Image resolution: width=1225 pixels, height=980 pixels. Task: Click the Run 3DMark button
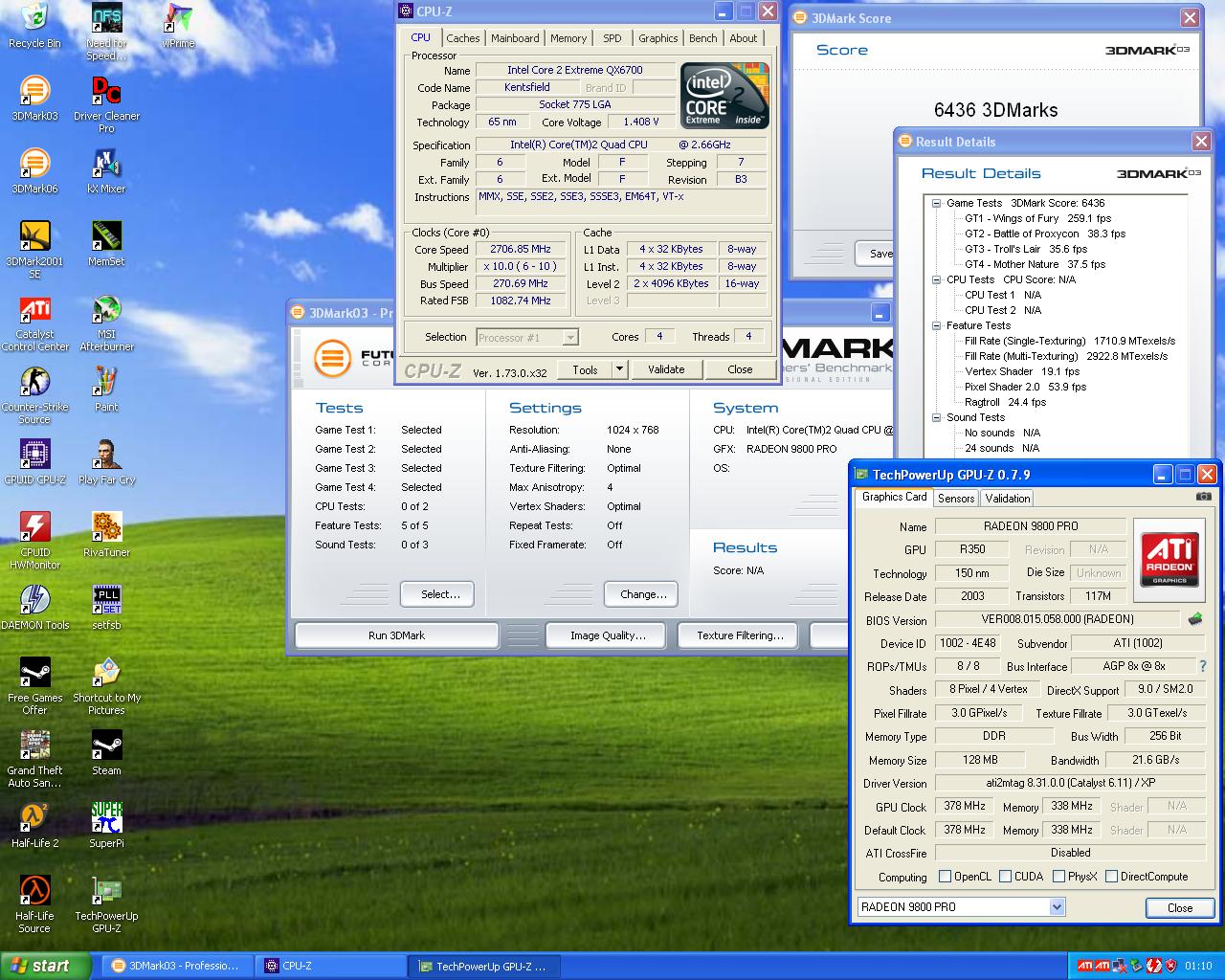click(396, 635)
